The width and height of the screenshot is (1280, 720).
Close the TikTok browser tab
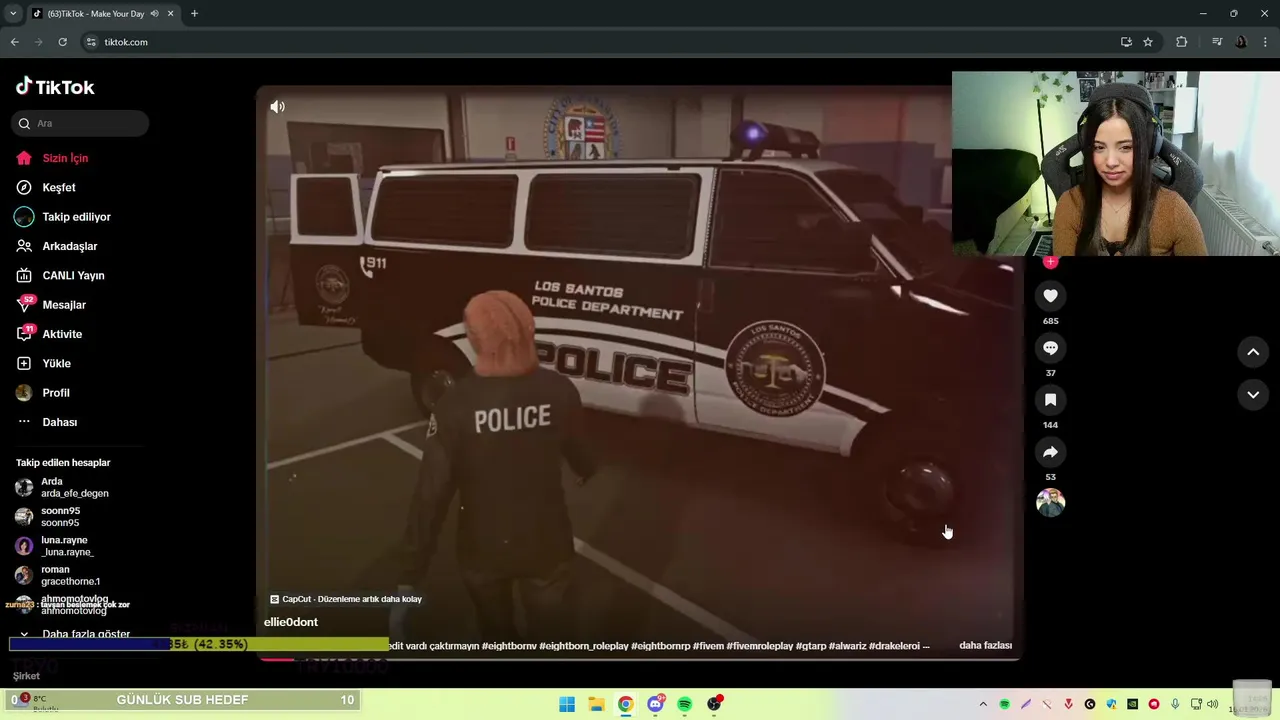(x=171, y=14)
